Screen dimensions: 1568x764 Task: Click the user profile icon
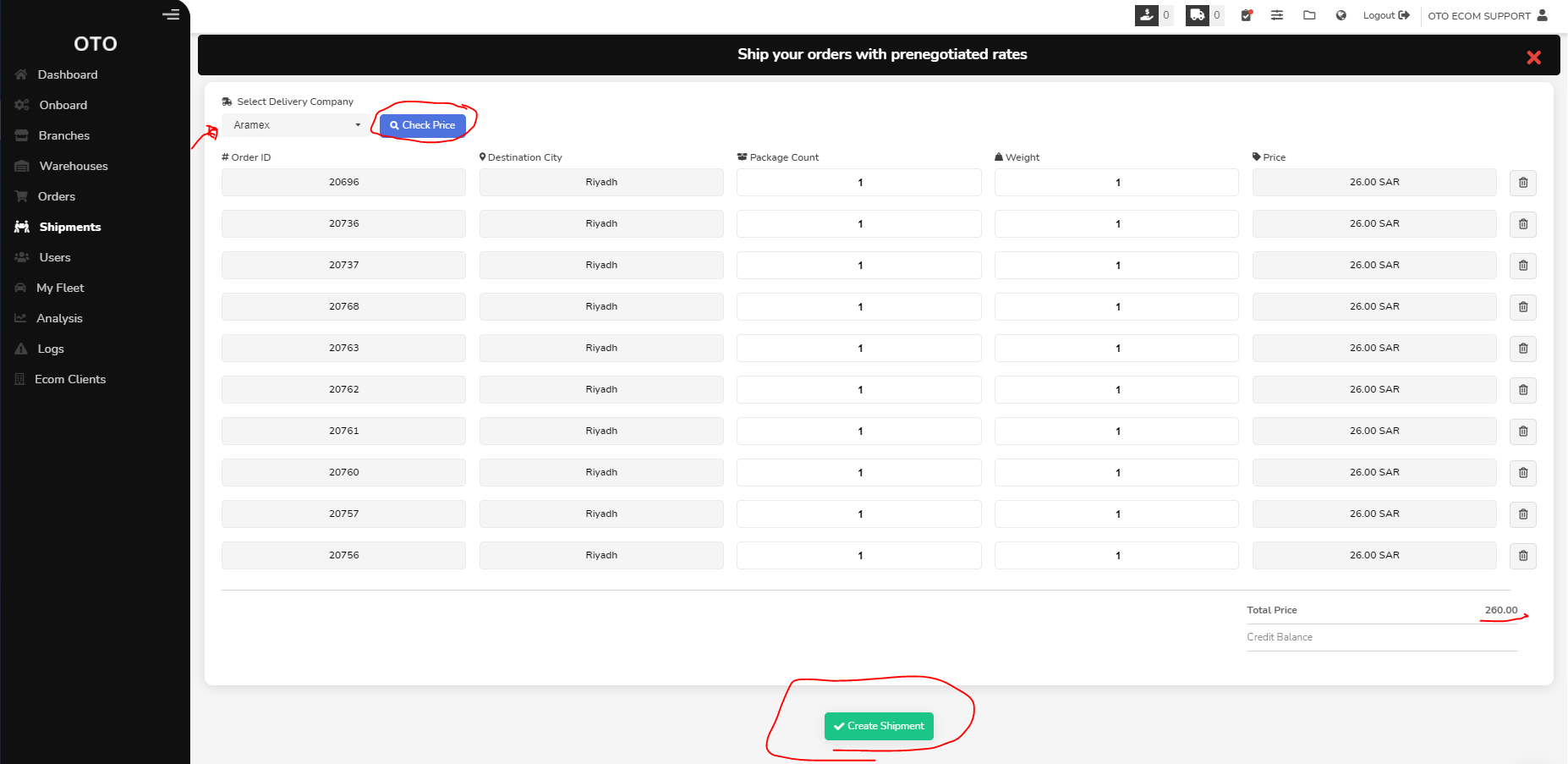point(1543,15)
